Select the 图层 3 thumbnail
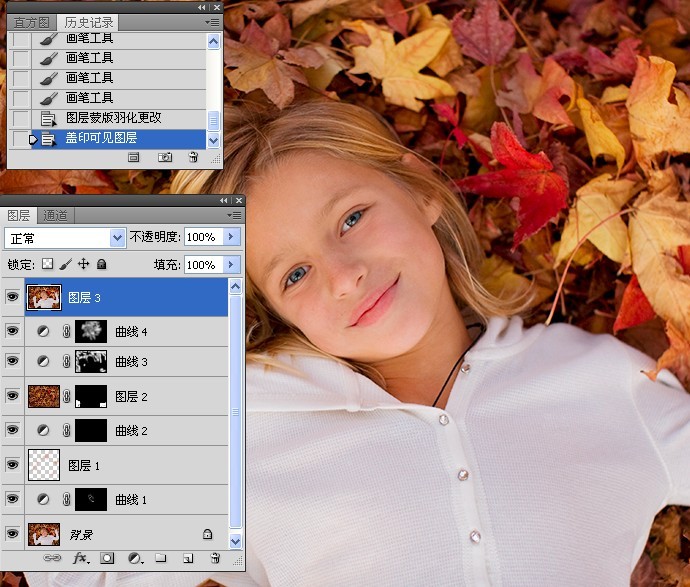 (x=44, y=297)
